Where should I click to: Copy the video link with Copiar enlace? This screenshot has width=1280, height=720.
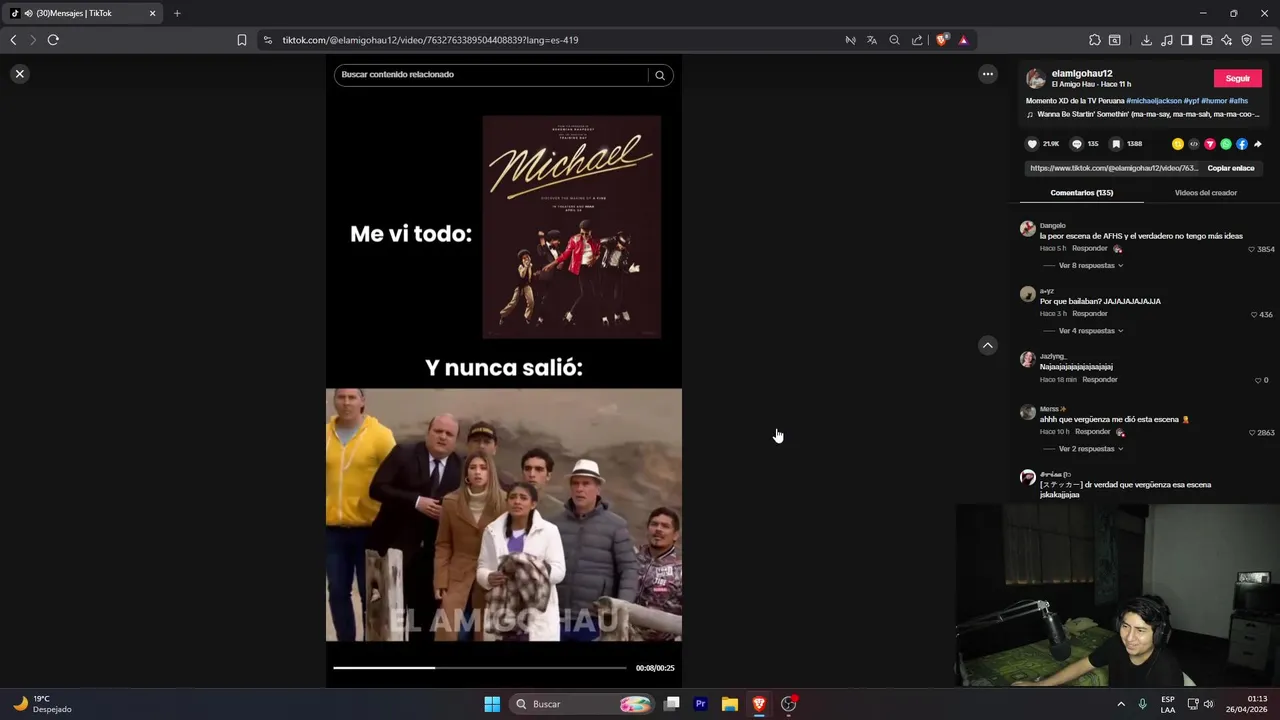tap(1230, 168)
